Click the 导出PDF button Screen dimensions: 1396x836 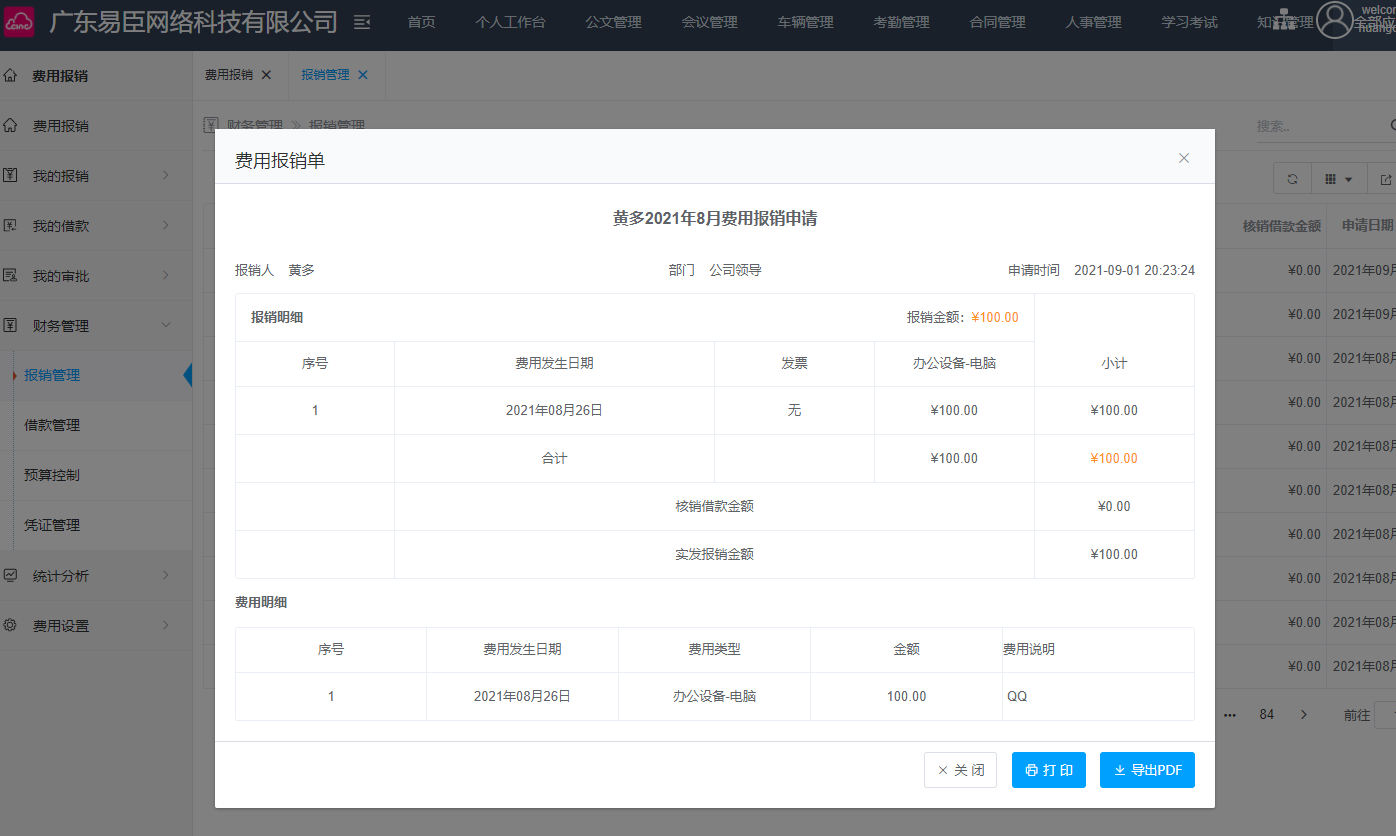(x=1147, y=770)
